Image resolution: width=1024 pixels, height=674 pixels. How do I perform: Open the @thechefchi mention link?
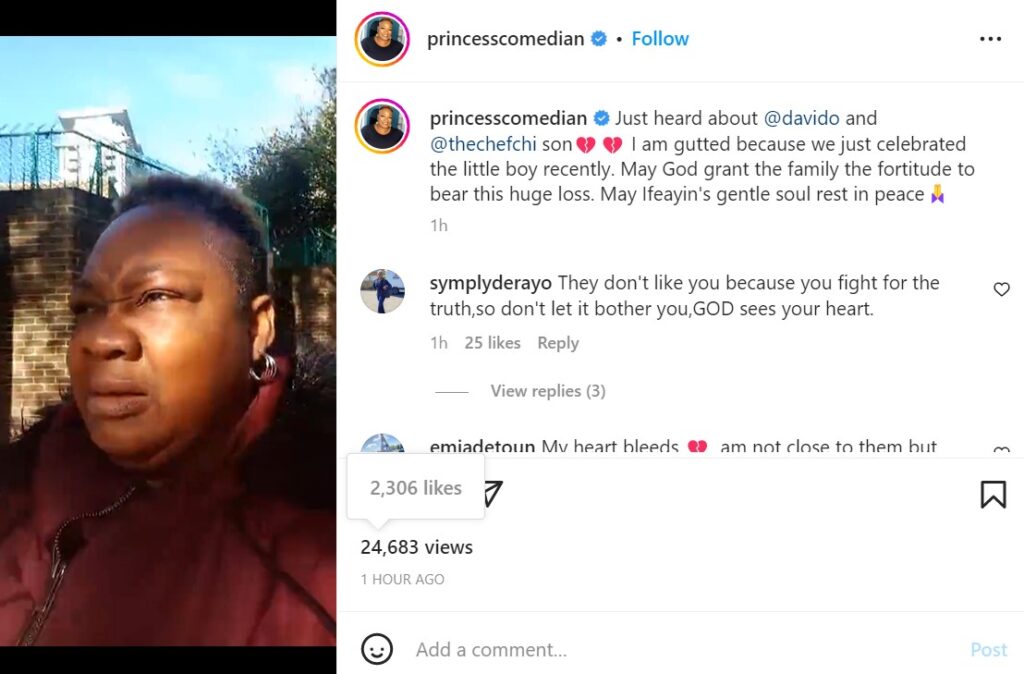click(483, 144)
